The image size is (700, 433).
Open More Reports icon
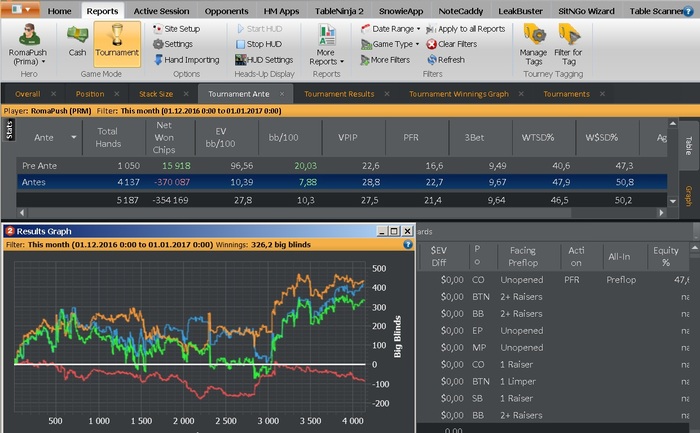tap(327, 35)
